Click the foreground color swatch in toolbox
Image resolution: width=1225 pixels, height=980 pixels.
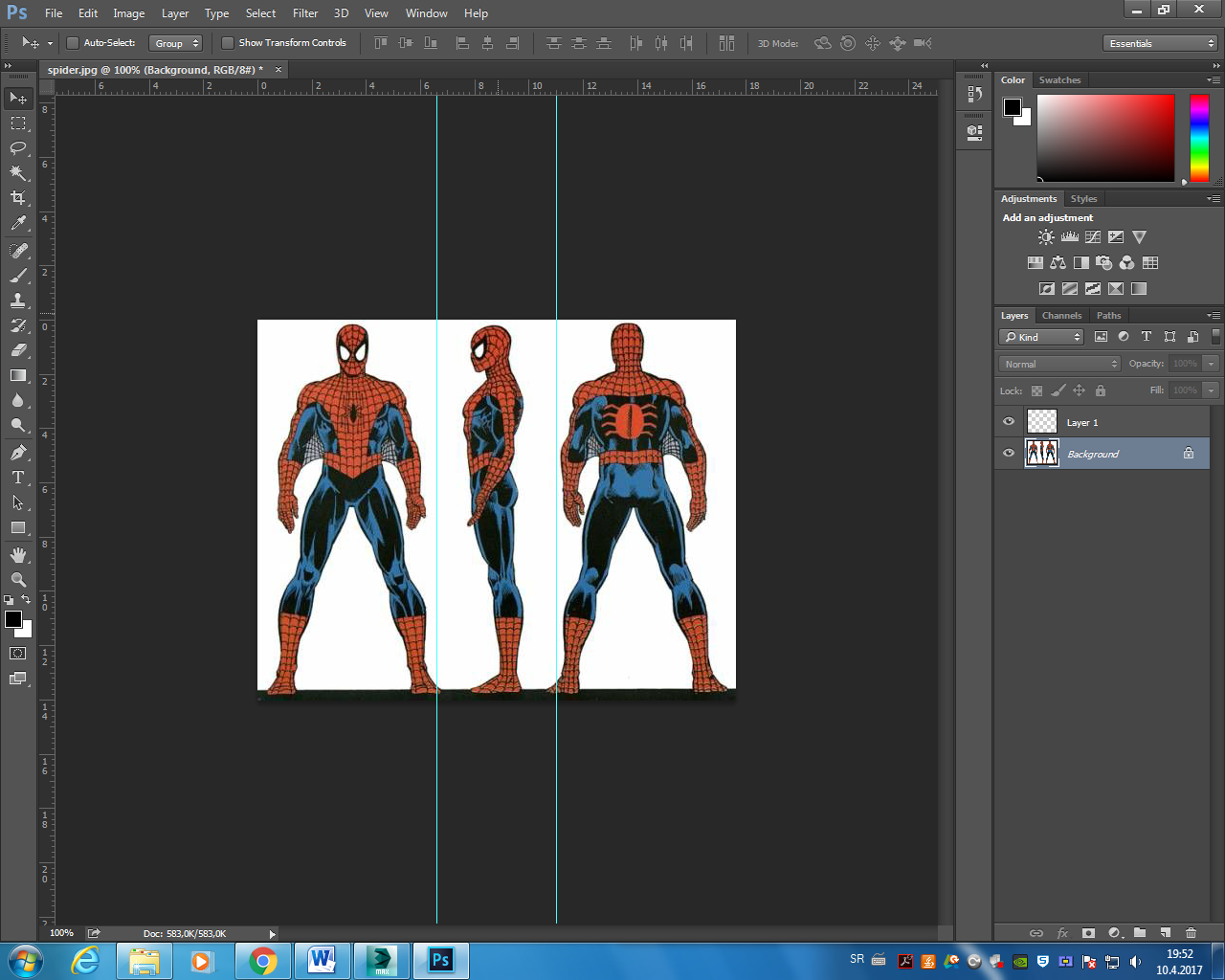coord(13,619)
